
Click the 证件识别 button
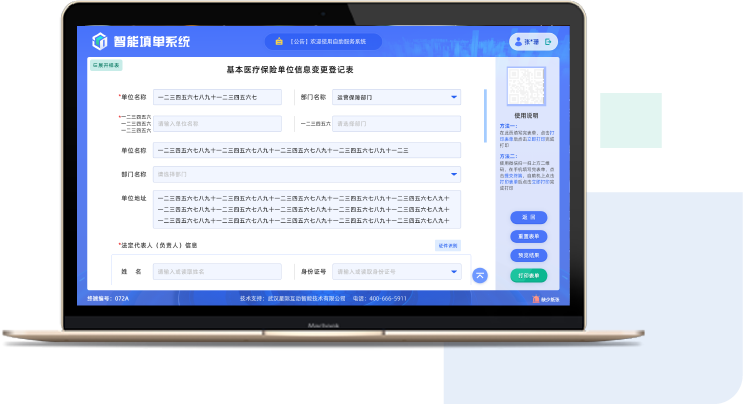coord(448,245)
